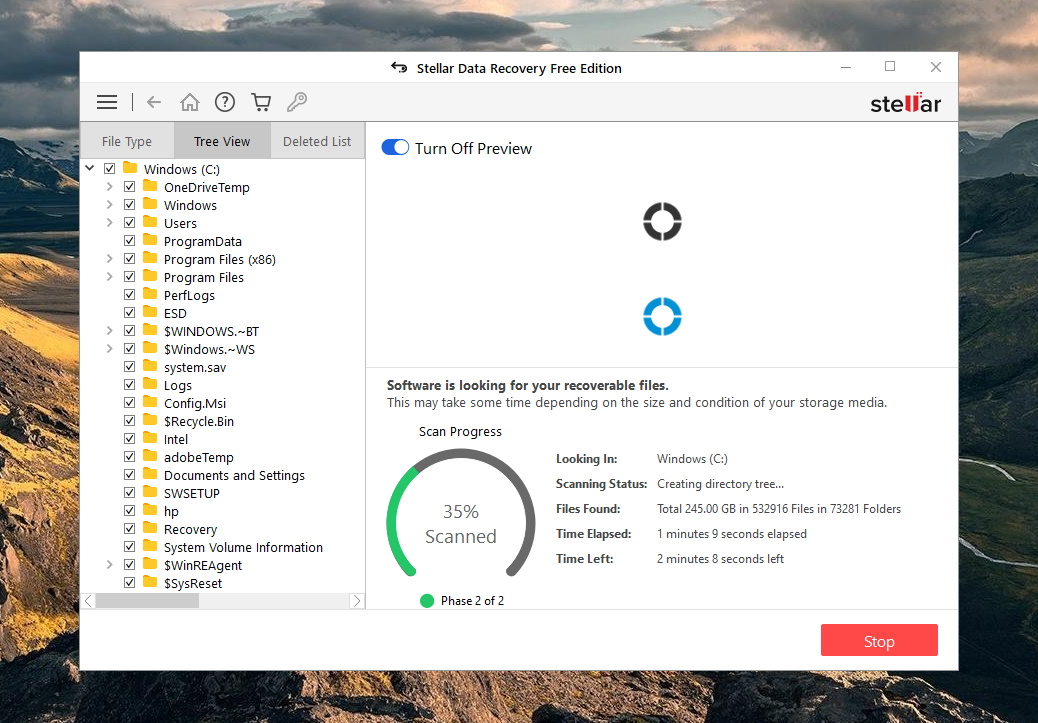This screenshot has width=1038, height=723.
Task: Expand the Windows folder node
Action: (x=110, y=205)
